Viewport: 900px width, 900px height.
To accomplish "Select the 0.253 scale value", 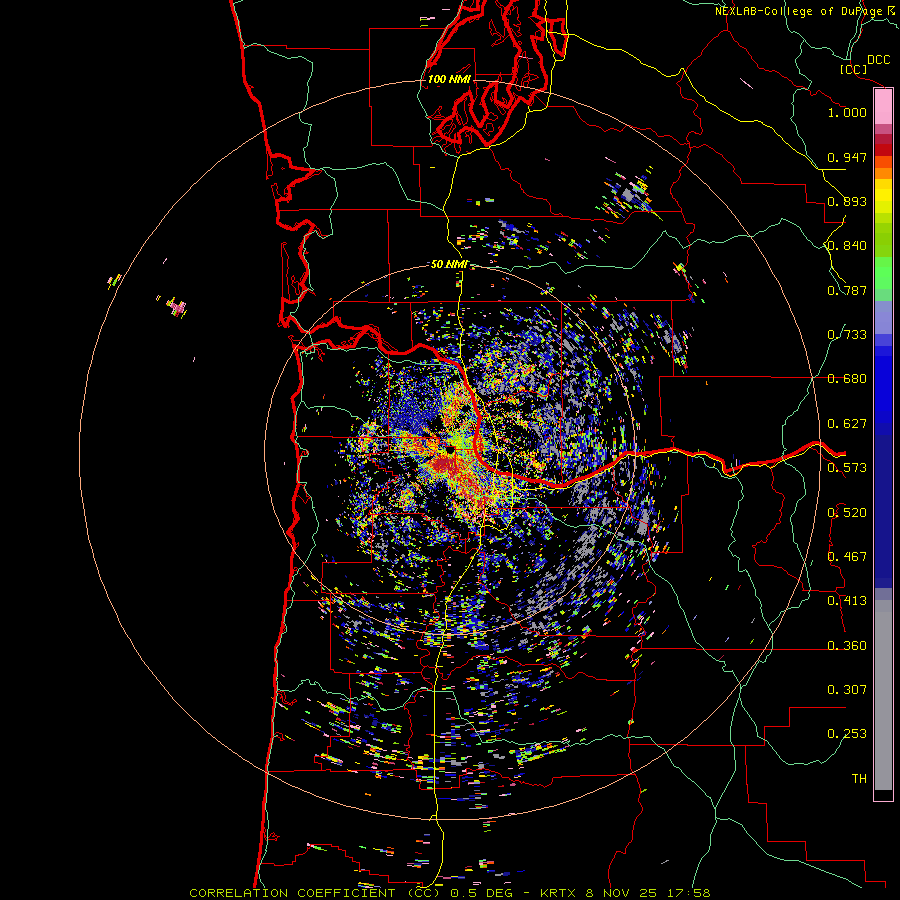I will point(847,734).
